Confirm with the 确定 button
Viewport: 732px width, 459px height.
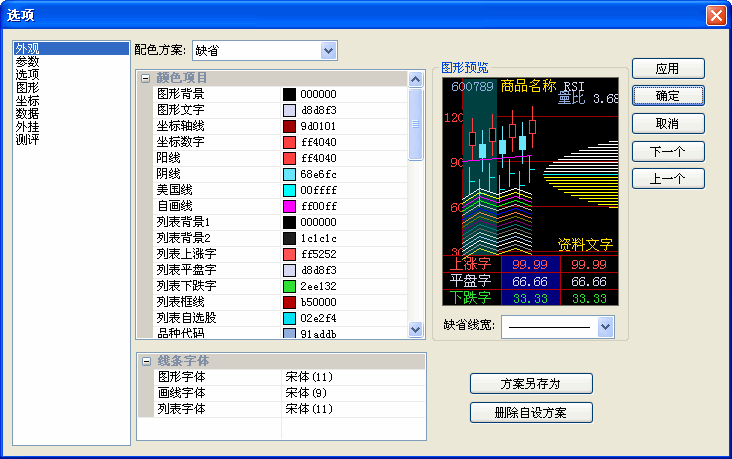click(x=667, y=96)
